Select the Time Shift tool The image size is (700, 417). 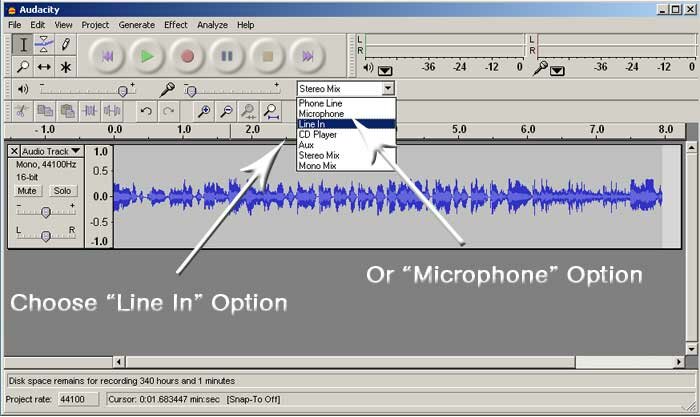tap(44, 67)
